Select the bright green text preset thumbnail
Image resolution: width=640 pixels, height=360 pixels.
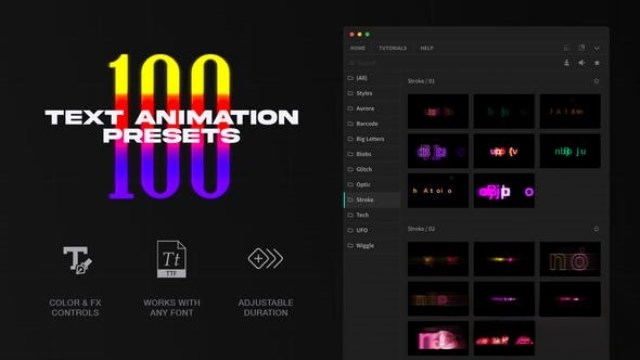(x=570, y=151)
